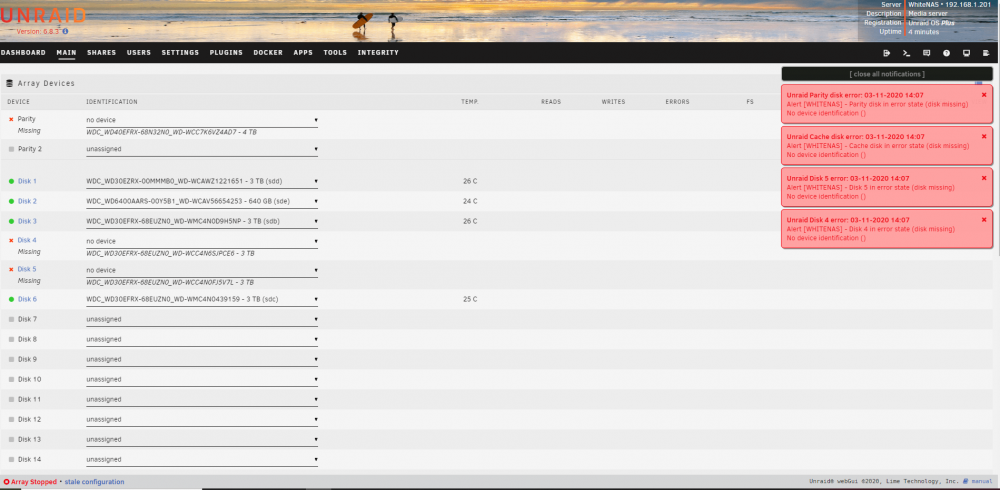The image size is (1000, 490).
Task: Click the help question-mark icon
Action: [x=946, y=53]
